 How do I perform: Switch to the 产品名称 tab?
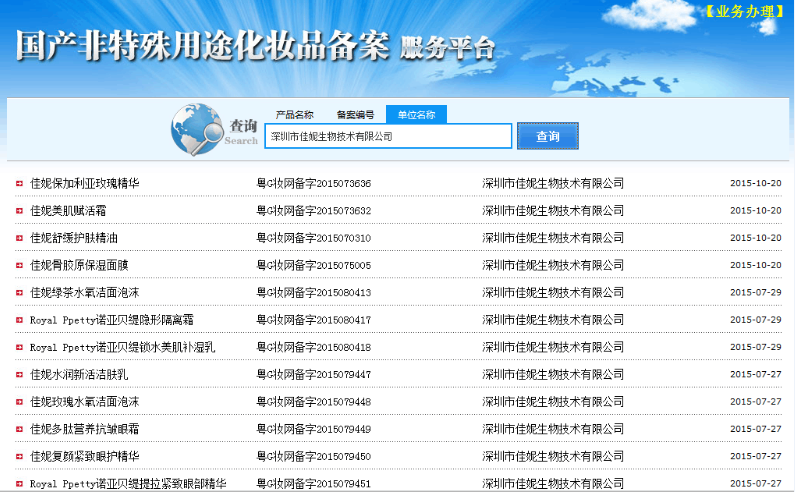(295, 115)
